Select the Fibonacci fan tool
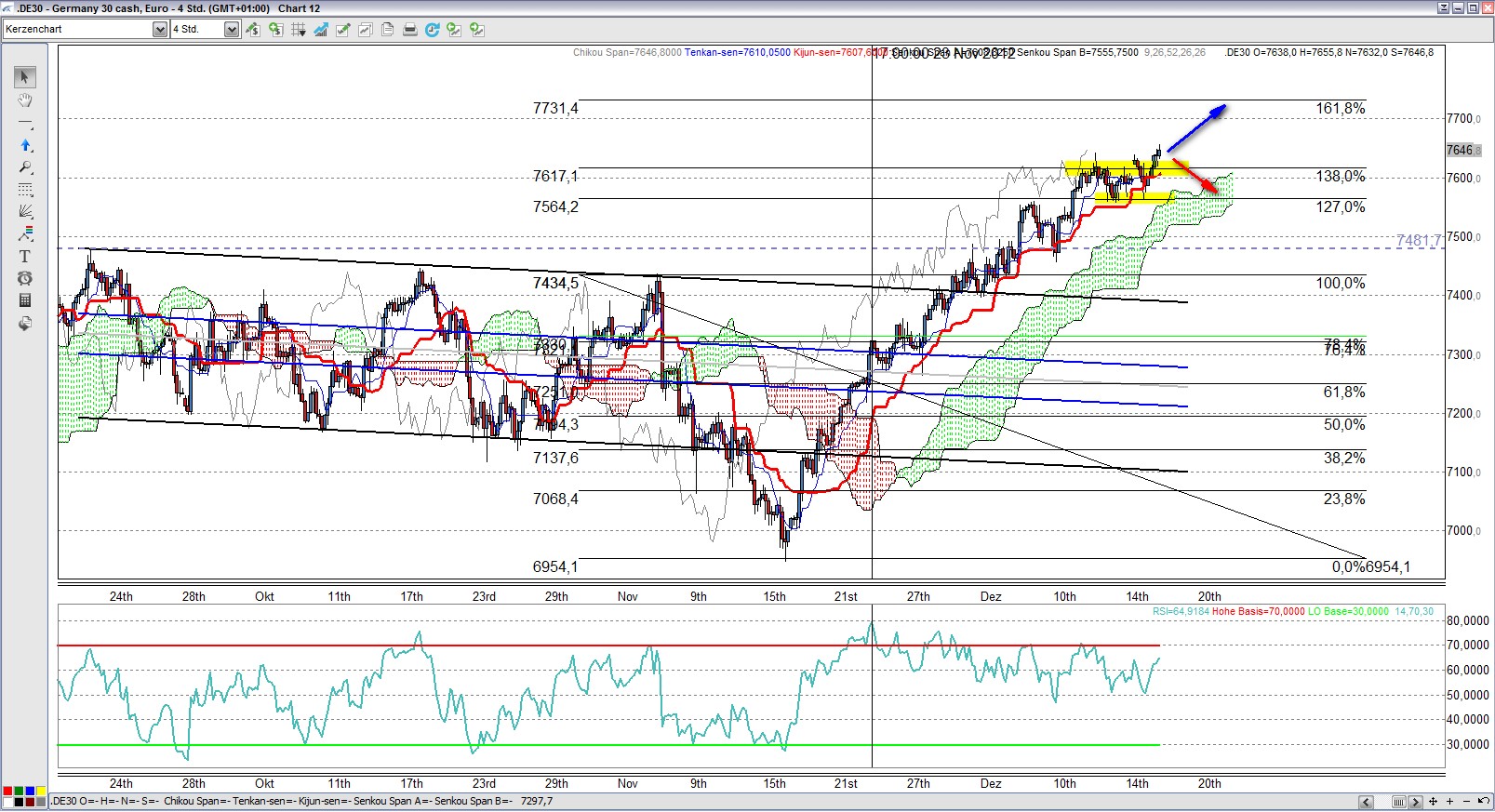This screenshot has width=1495, height=812. pyautogui.click(x=25, y=212)
